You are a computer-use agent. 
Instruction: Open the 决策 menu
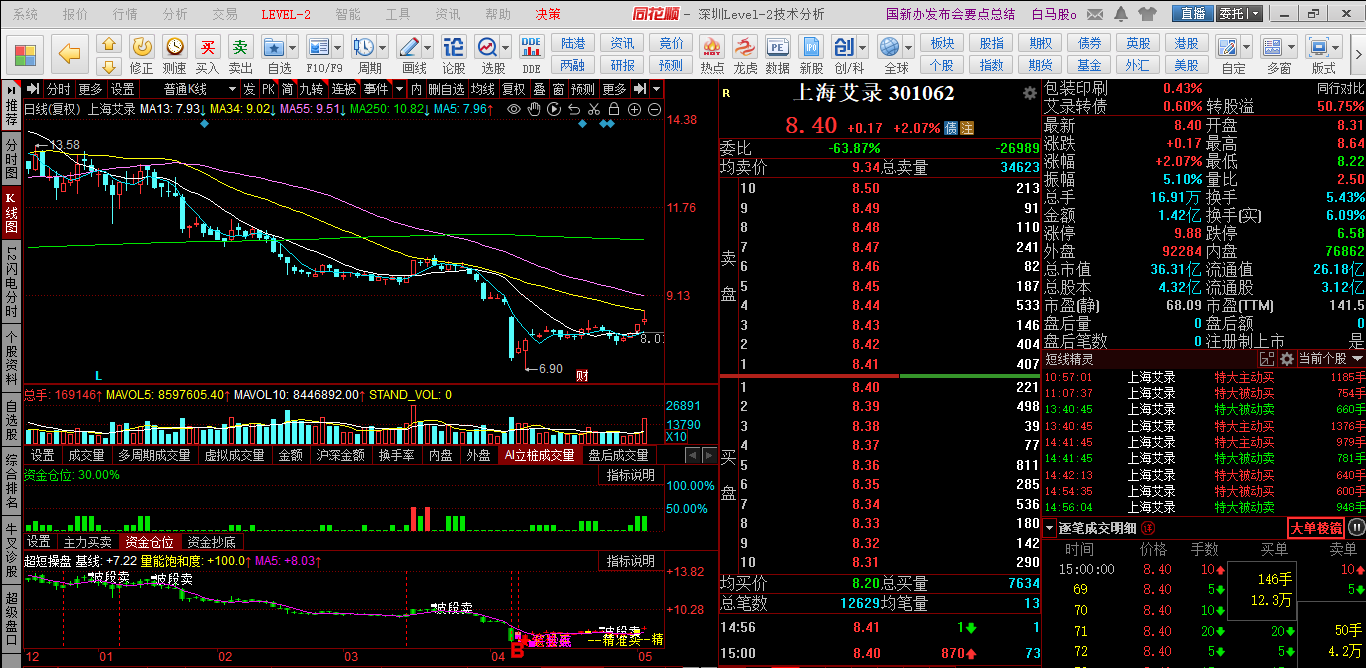click(x=548, y=14)
